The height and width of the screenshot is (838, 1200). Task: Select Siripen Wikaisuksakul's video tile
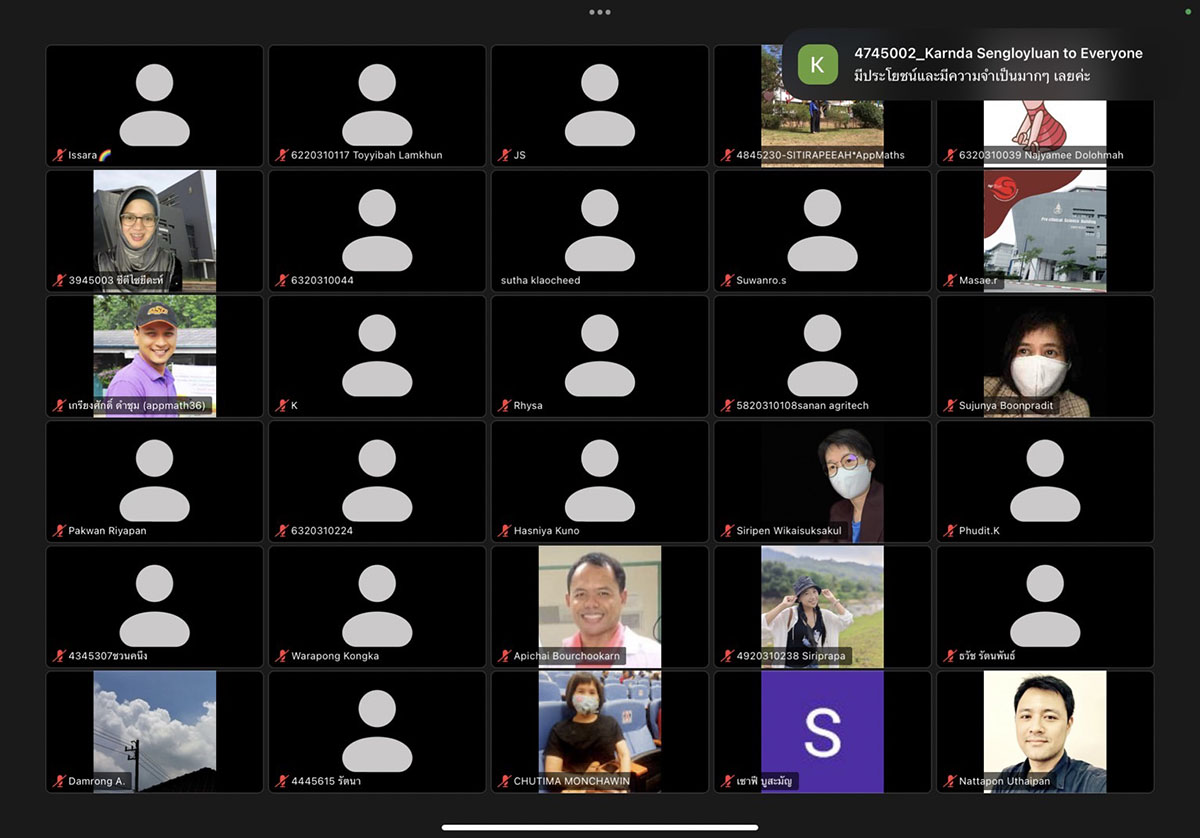(822, 480)
